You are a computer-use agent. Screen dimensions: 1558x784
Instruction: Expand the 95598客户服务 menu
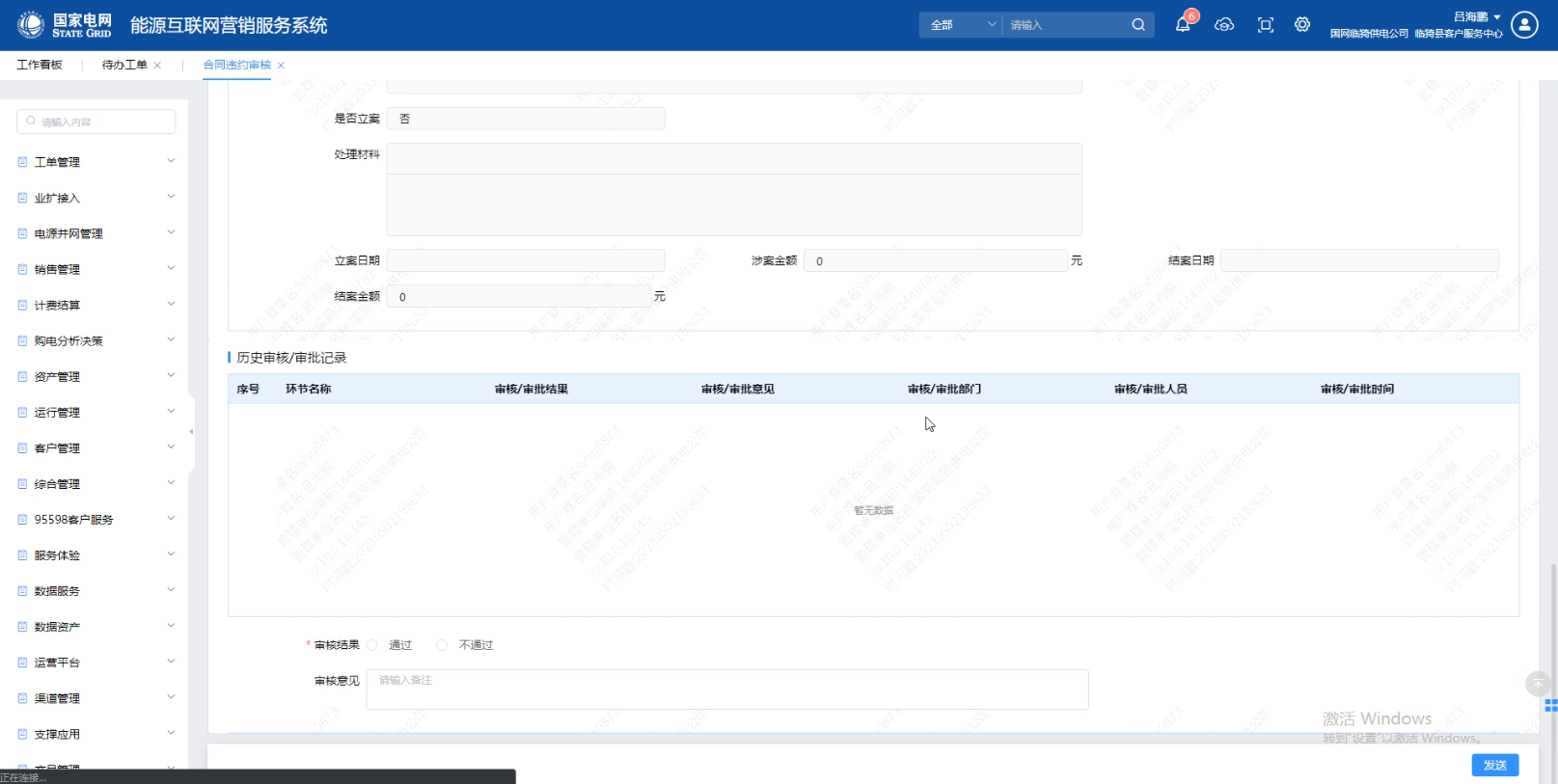click(96, 520)
